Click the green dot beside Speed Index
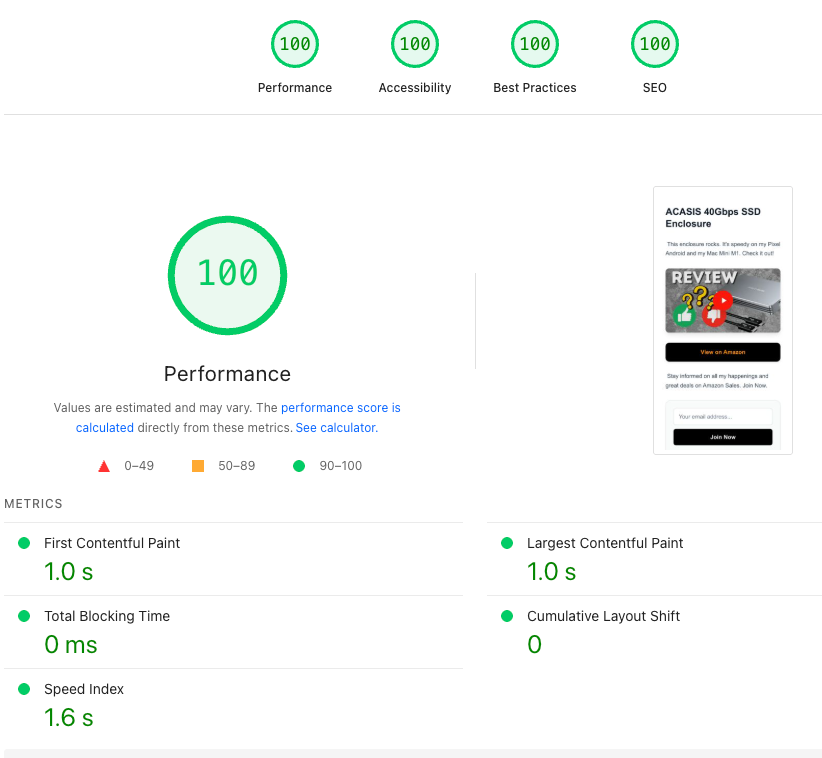 click(25, 689)
